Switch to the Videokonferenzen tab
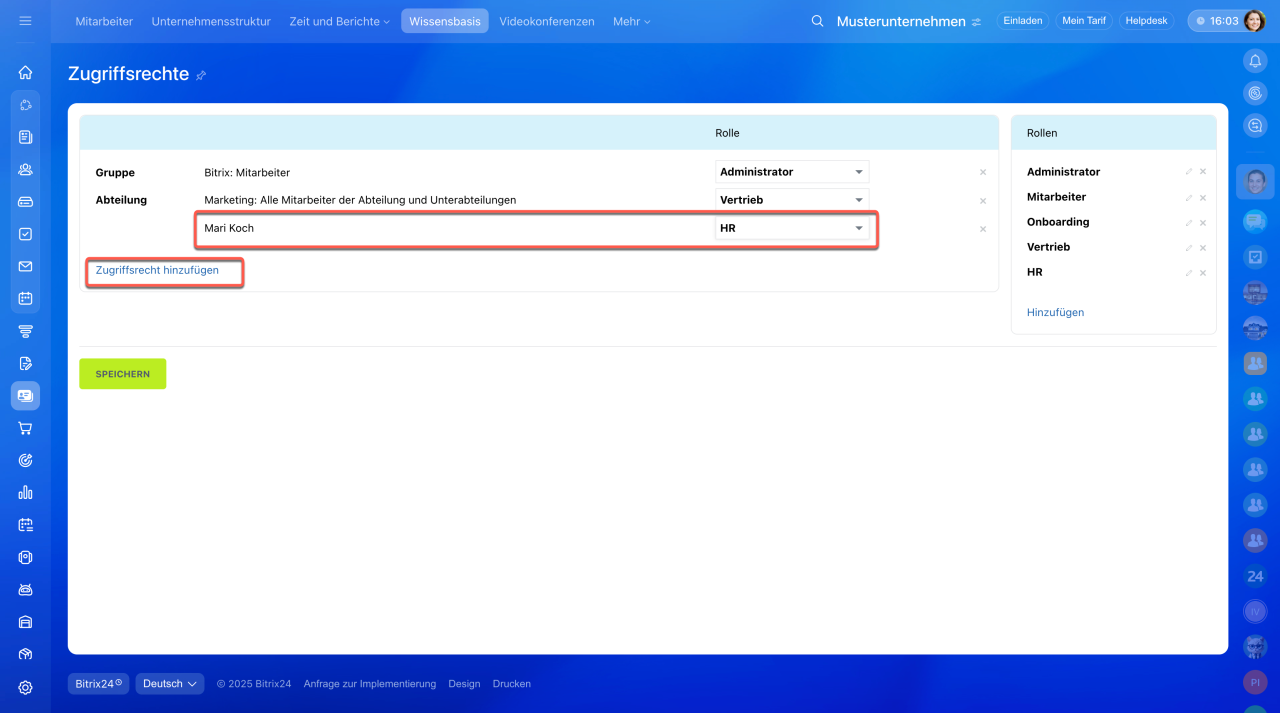The height and width of the screenshot is (713, 1280). click(546, 21)
